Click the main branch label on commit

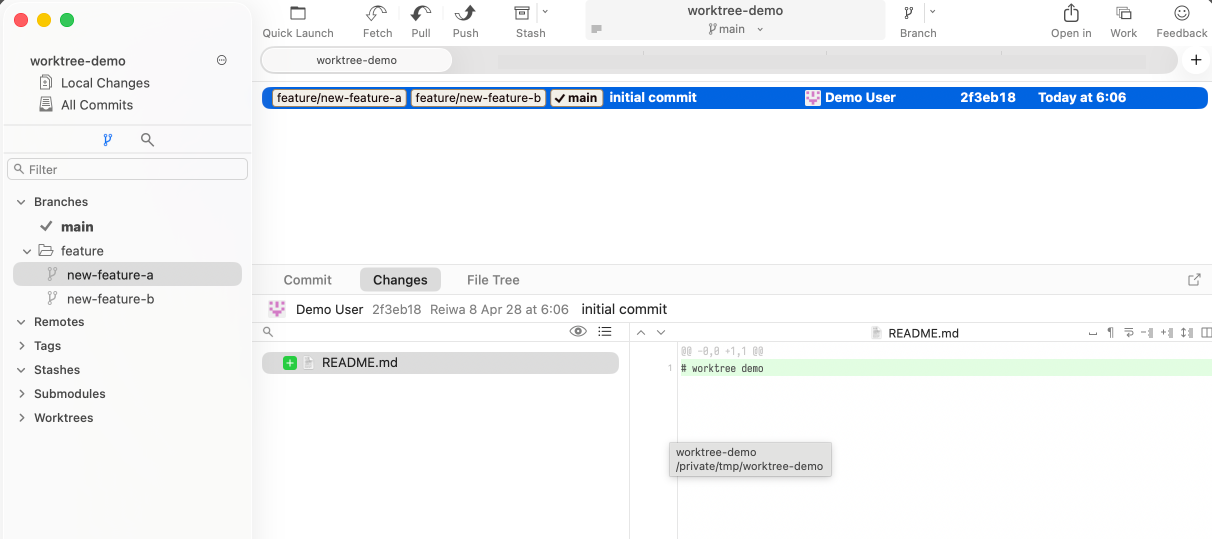[577, 98]
